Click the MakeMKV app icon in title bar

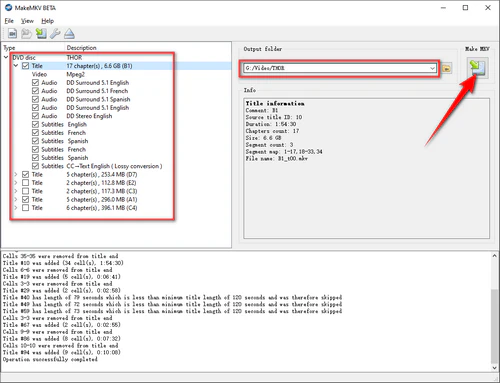8,8
